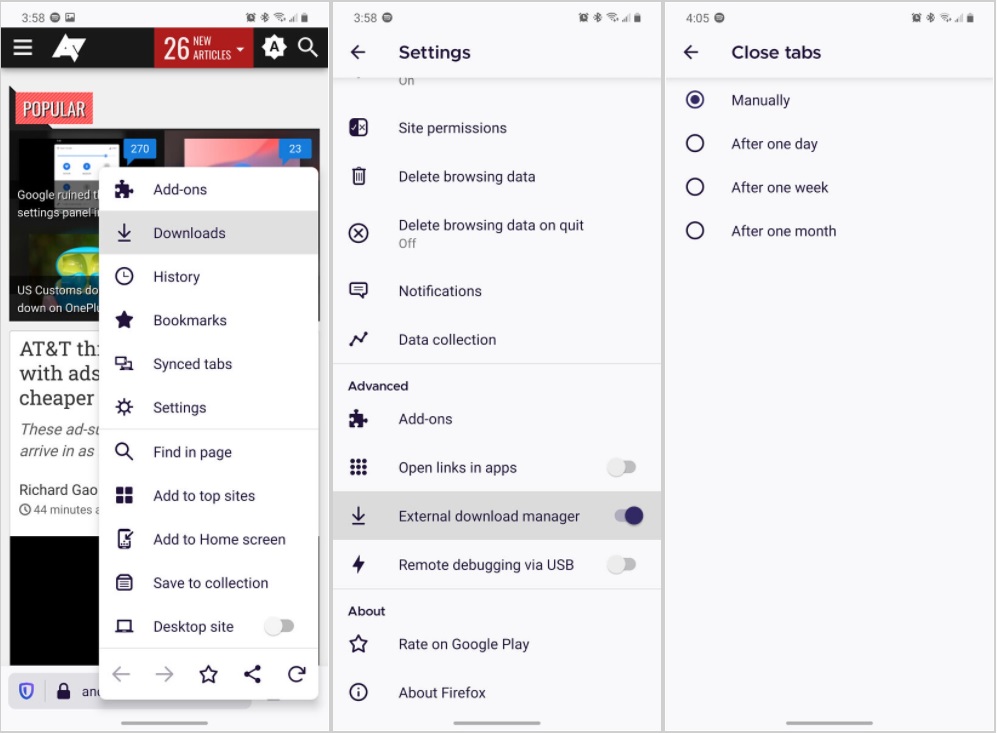997x733 pixels.
Task: Open About Firefox
Action: click(442, 692)
